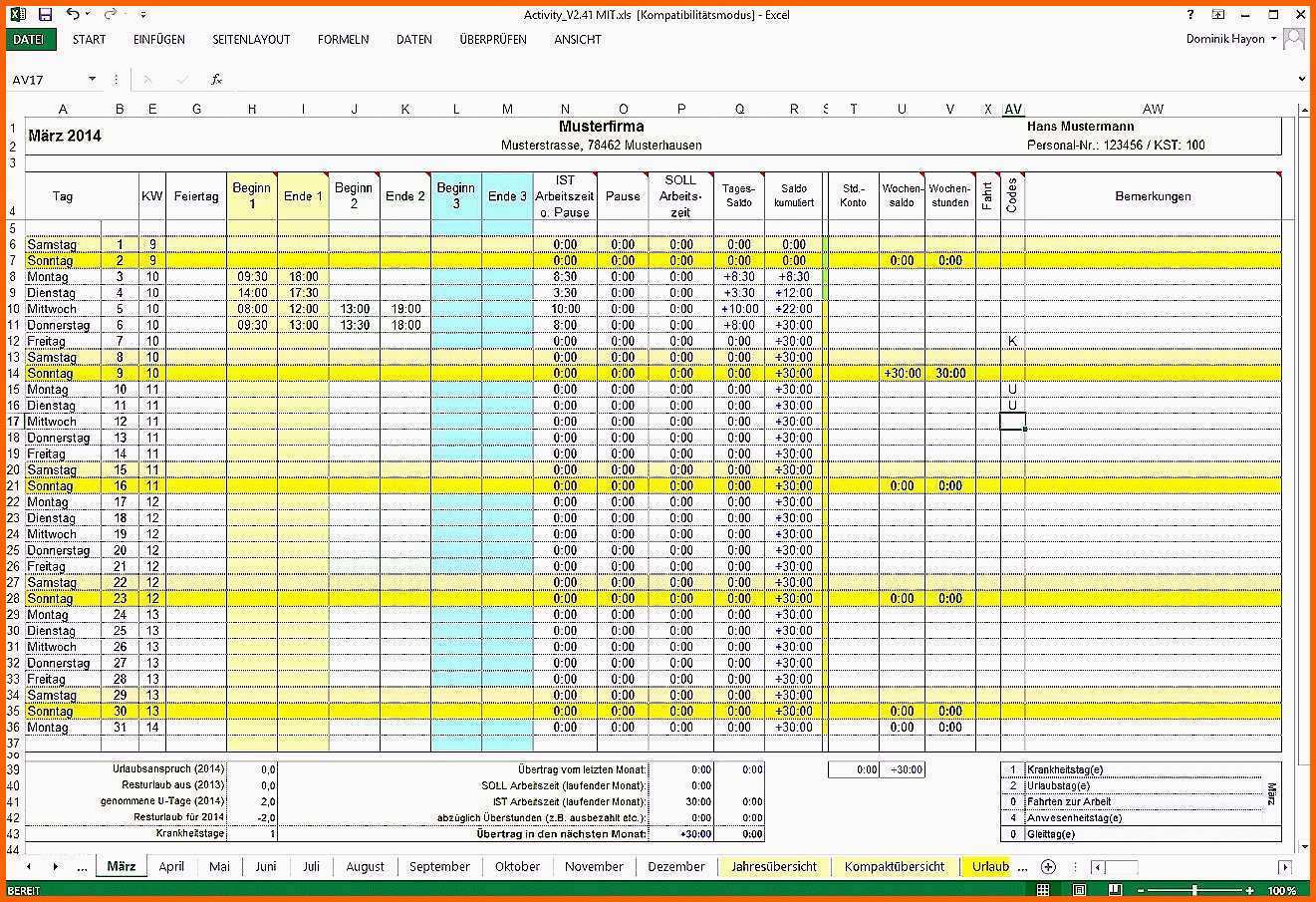Image resolution: width=1316 pixels, height=902 pixels.
Task: Open the DATEI menu
Action: pos(30,40)
